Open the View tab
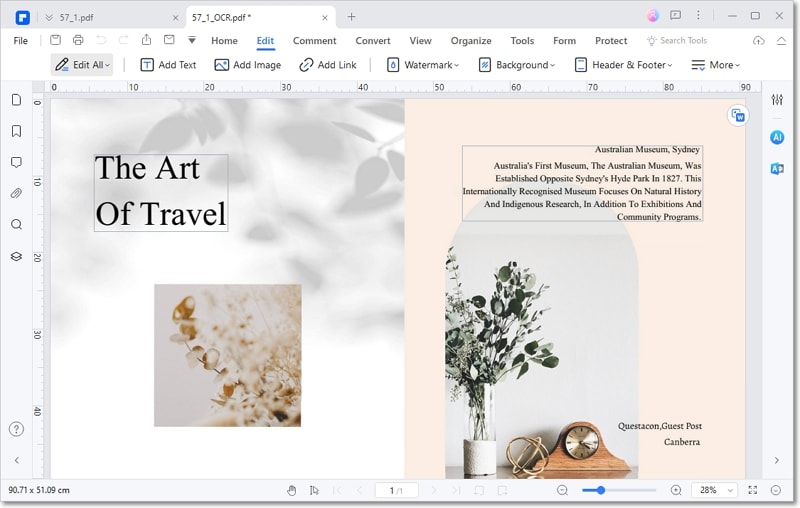800x508 pixels. click(420, 40)
